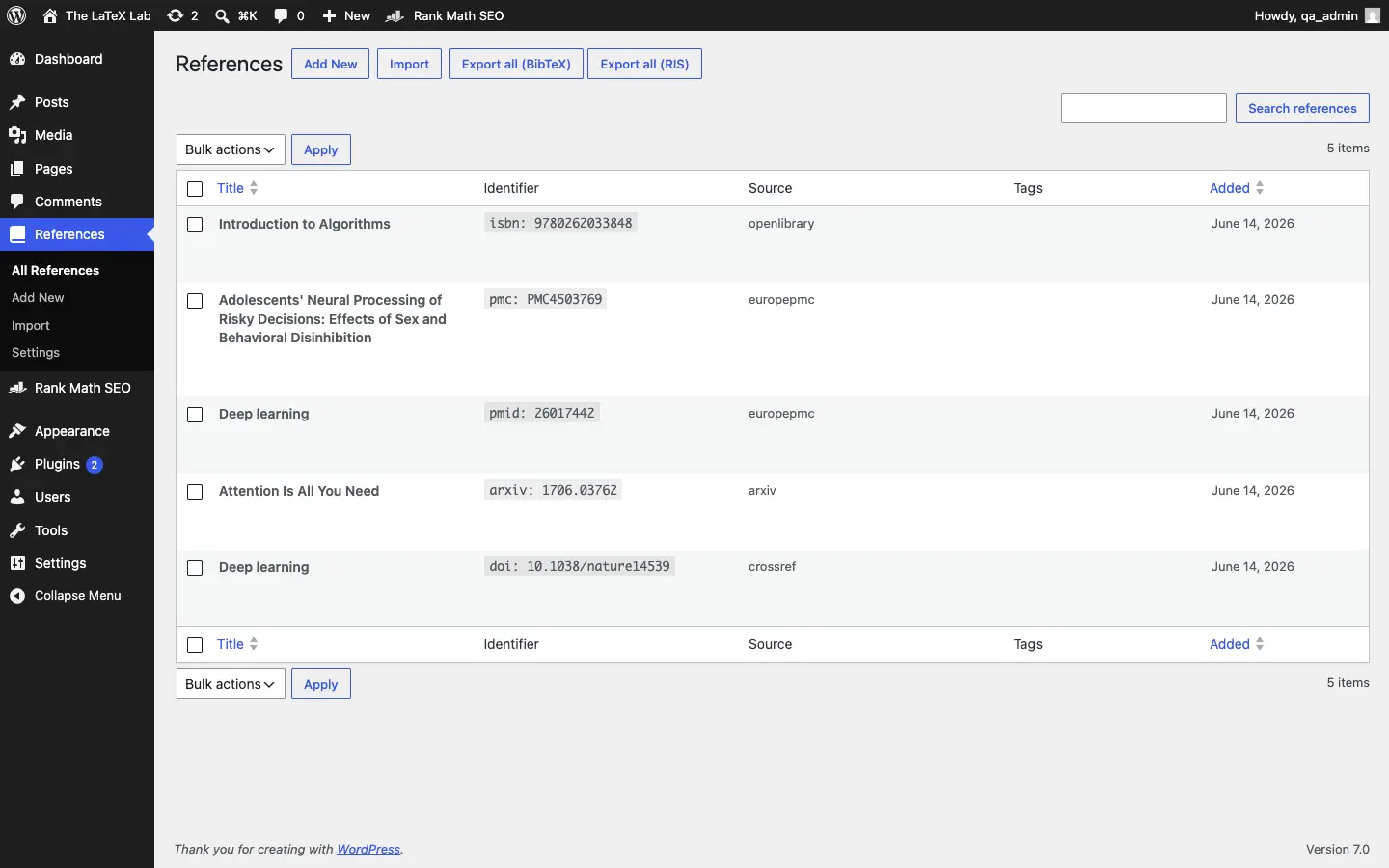Check the Attention Is All You Need checkbox
Image resolution: width=1389 pixels, height=868 pixels.
[x=195, y=492]
